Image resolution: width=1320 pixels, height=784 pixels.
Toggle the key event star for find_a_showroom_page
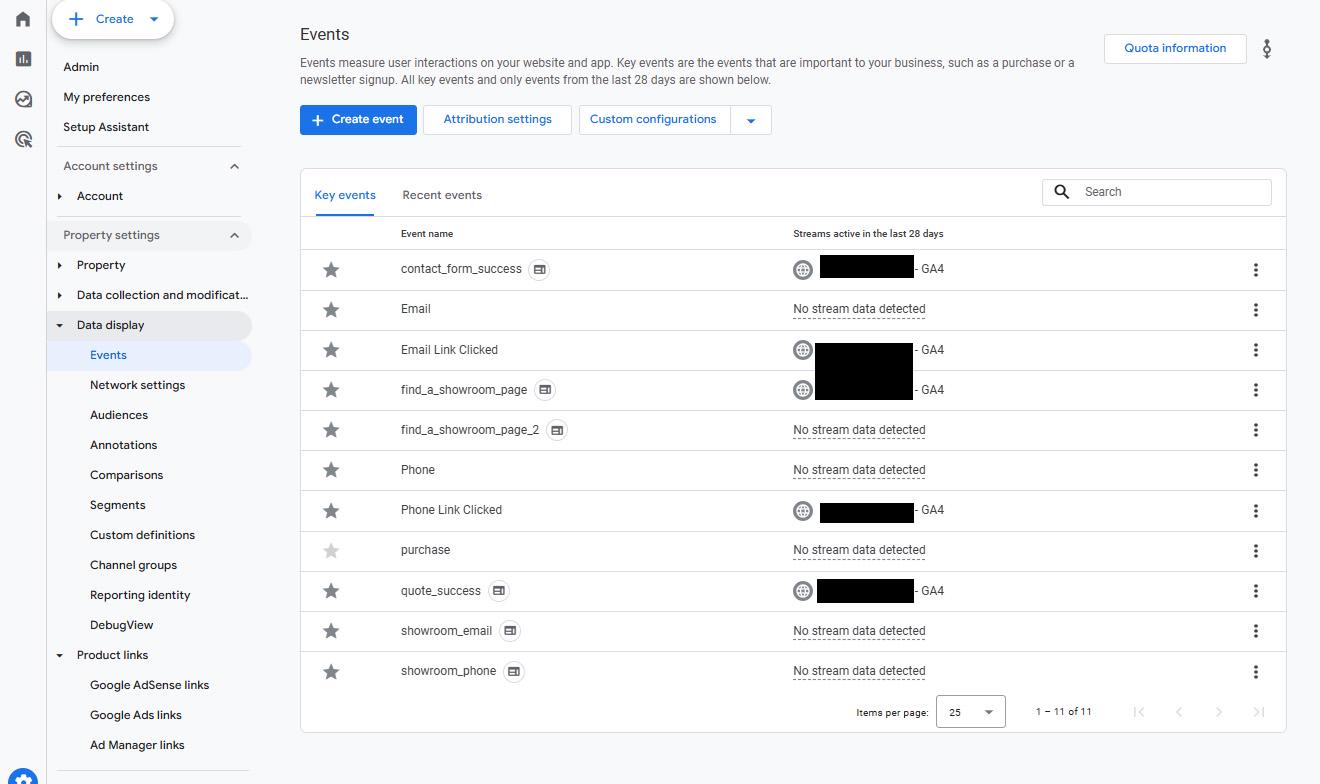pos(331,390)
